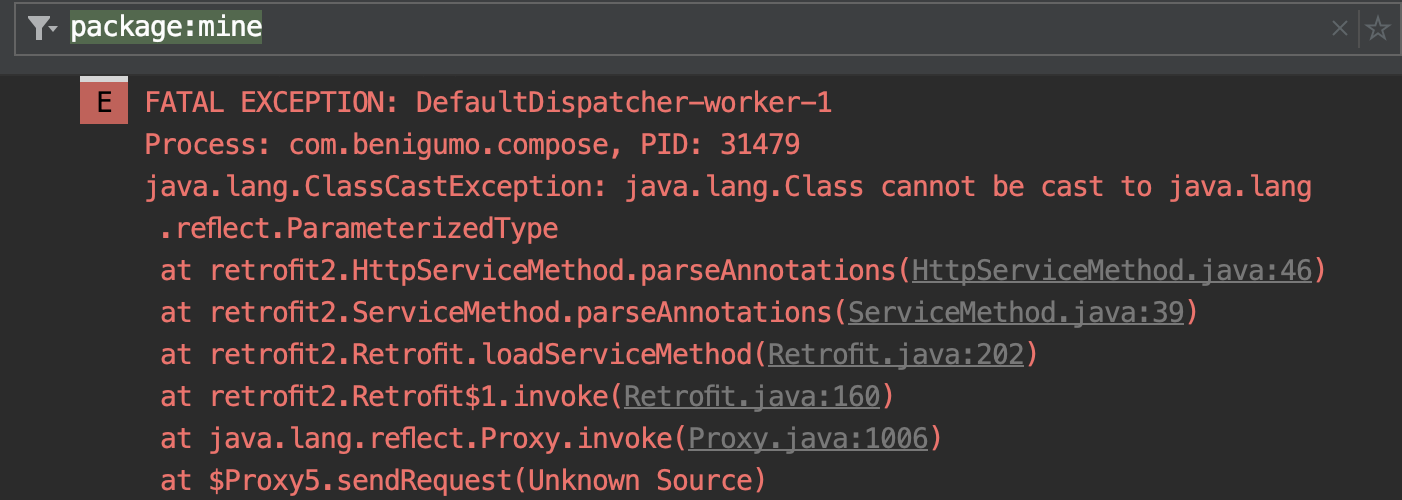Click the package:mine filter input field
The height and width of the screenshot is (500, 1402).
[700, 28]
